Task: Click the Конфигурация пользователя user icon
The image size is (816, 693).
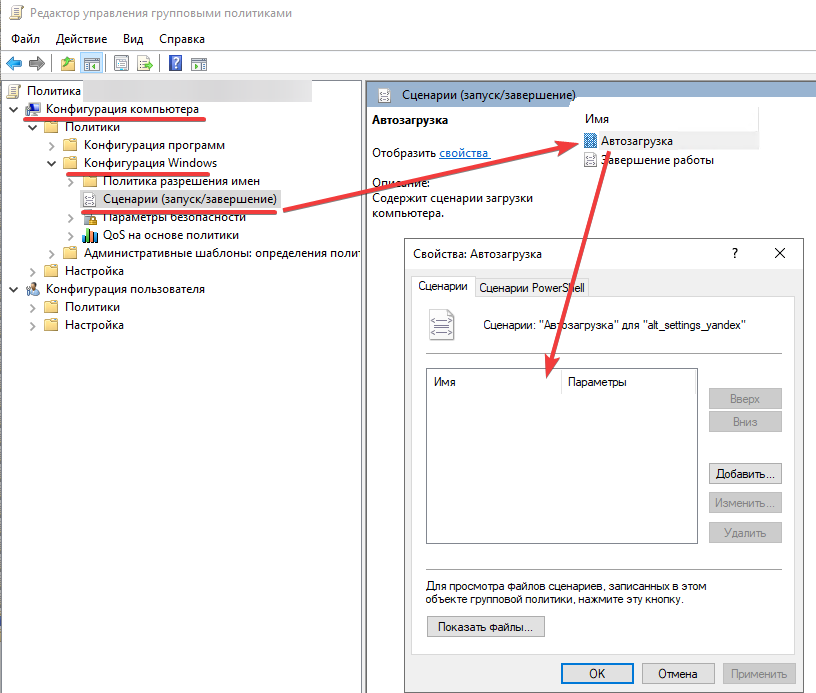Action: tap(33, 289)
